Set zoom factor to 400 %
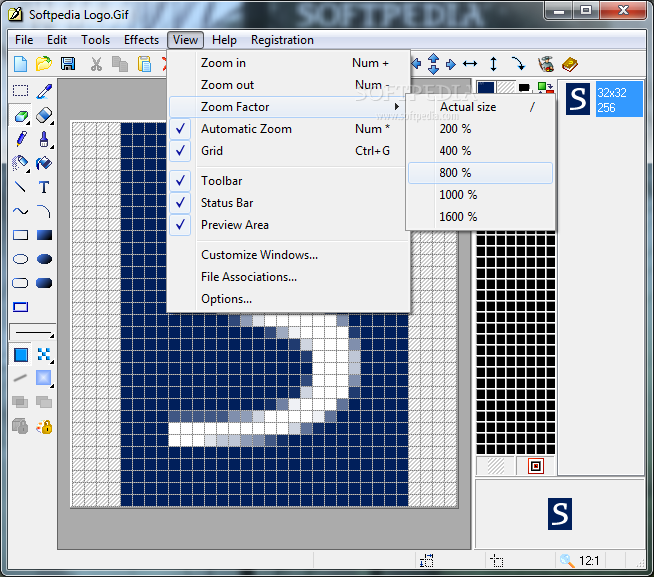The width and height of the screenshot is (654, 577). coord(480,151)
